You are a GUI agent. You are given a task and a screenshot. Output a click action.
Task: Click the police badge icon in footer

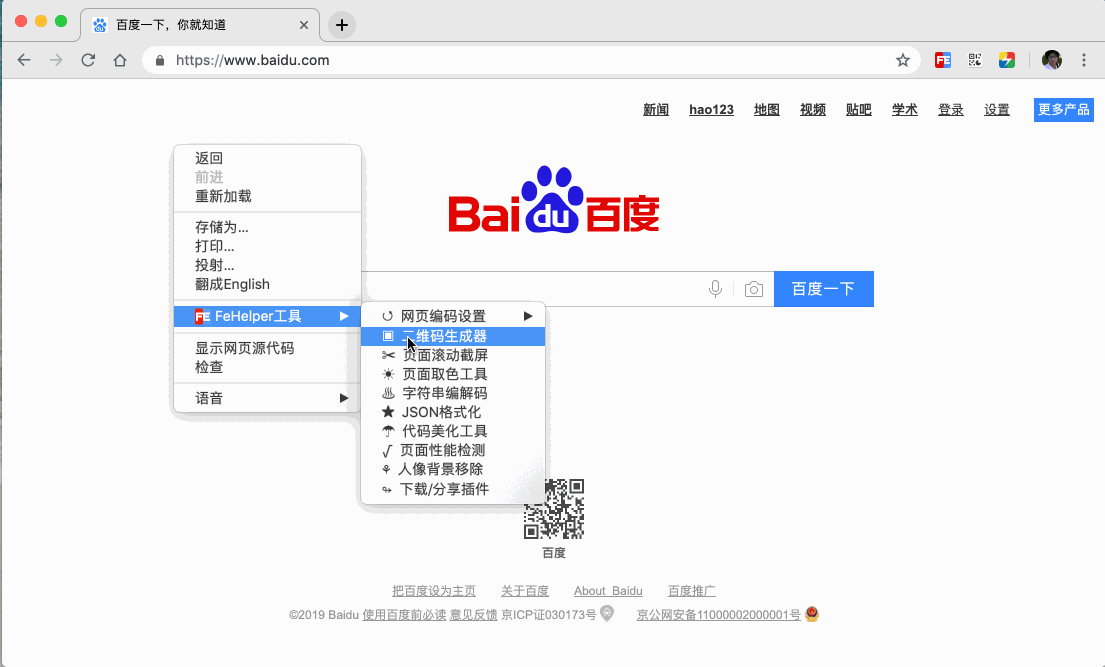(812, 613)
